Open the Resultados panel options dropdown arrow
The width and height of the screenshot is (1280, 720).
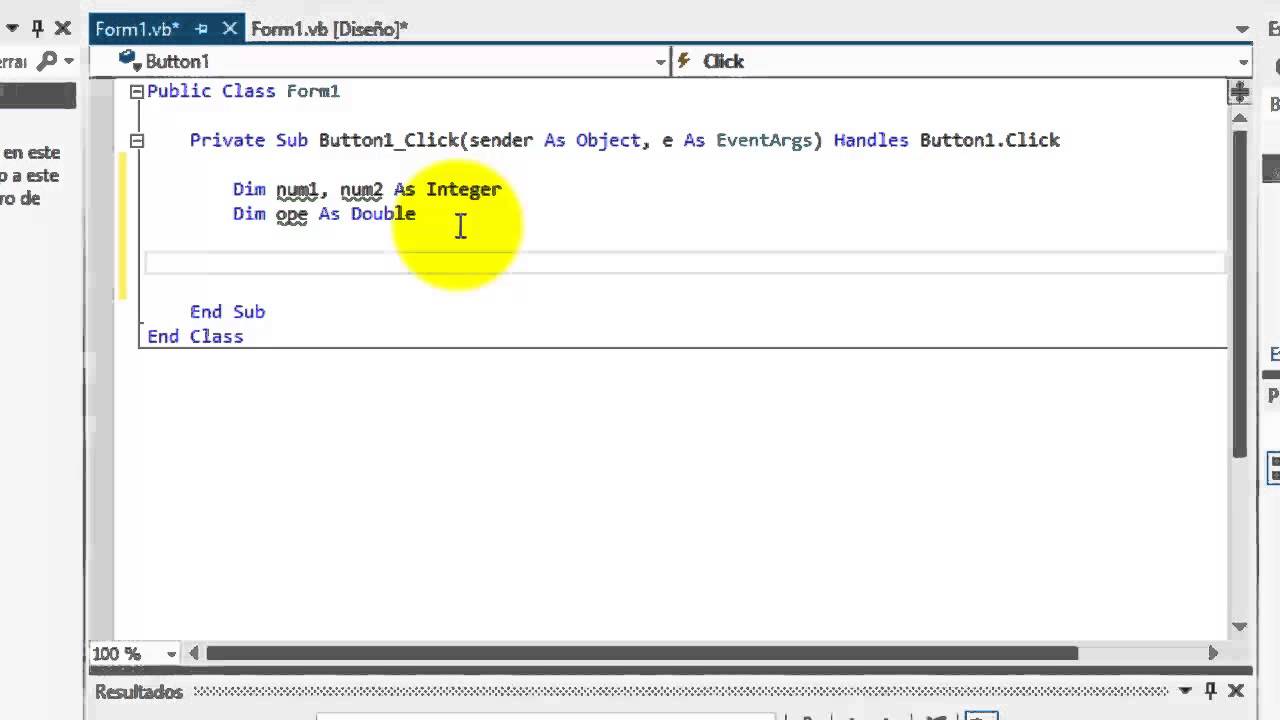click(x=1185, y=691)
